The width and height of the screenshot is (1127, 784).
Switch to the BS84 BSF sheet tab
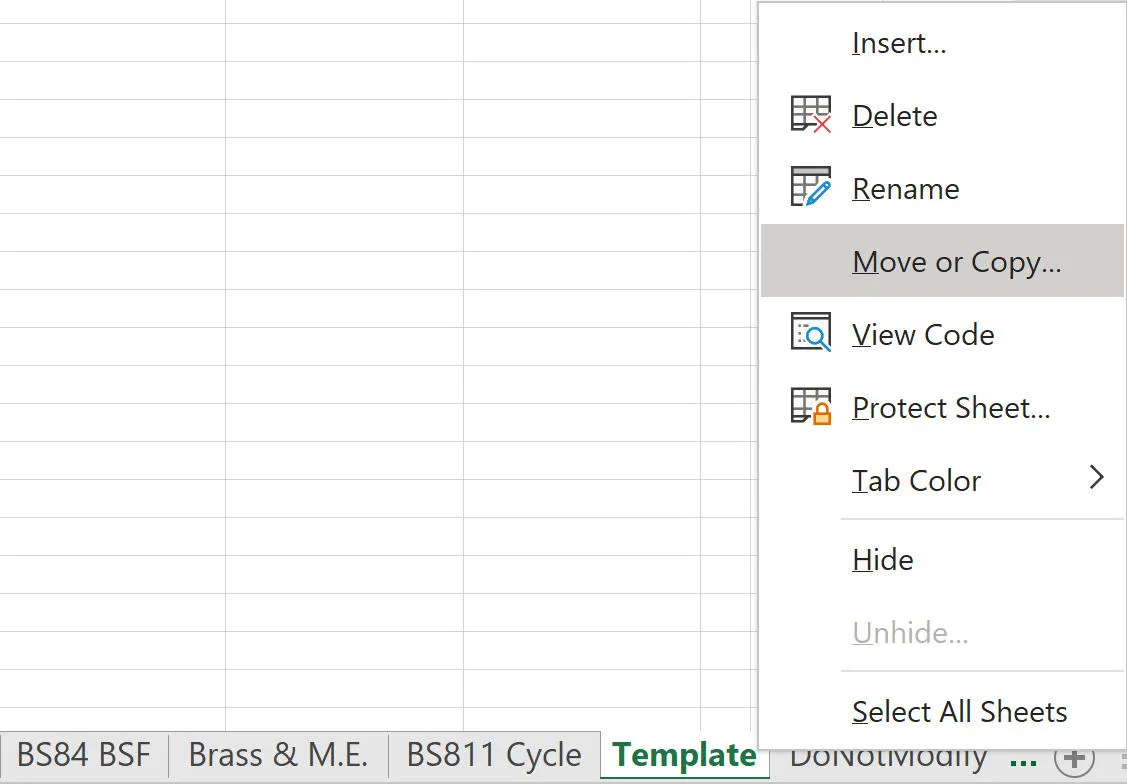pos(84,756)
